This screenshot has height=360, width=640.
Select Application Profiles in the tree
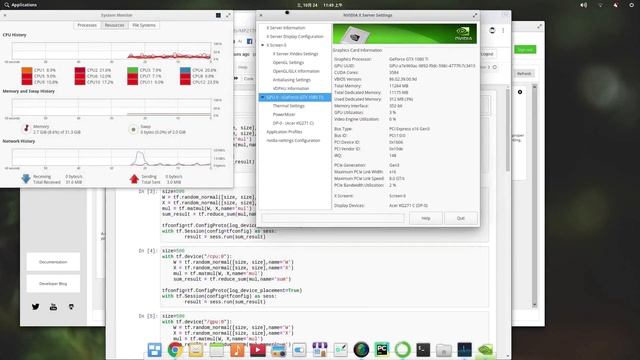click(284, 132)
